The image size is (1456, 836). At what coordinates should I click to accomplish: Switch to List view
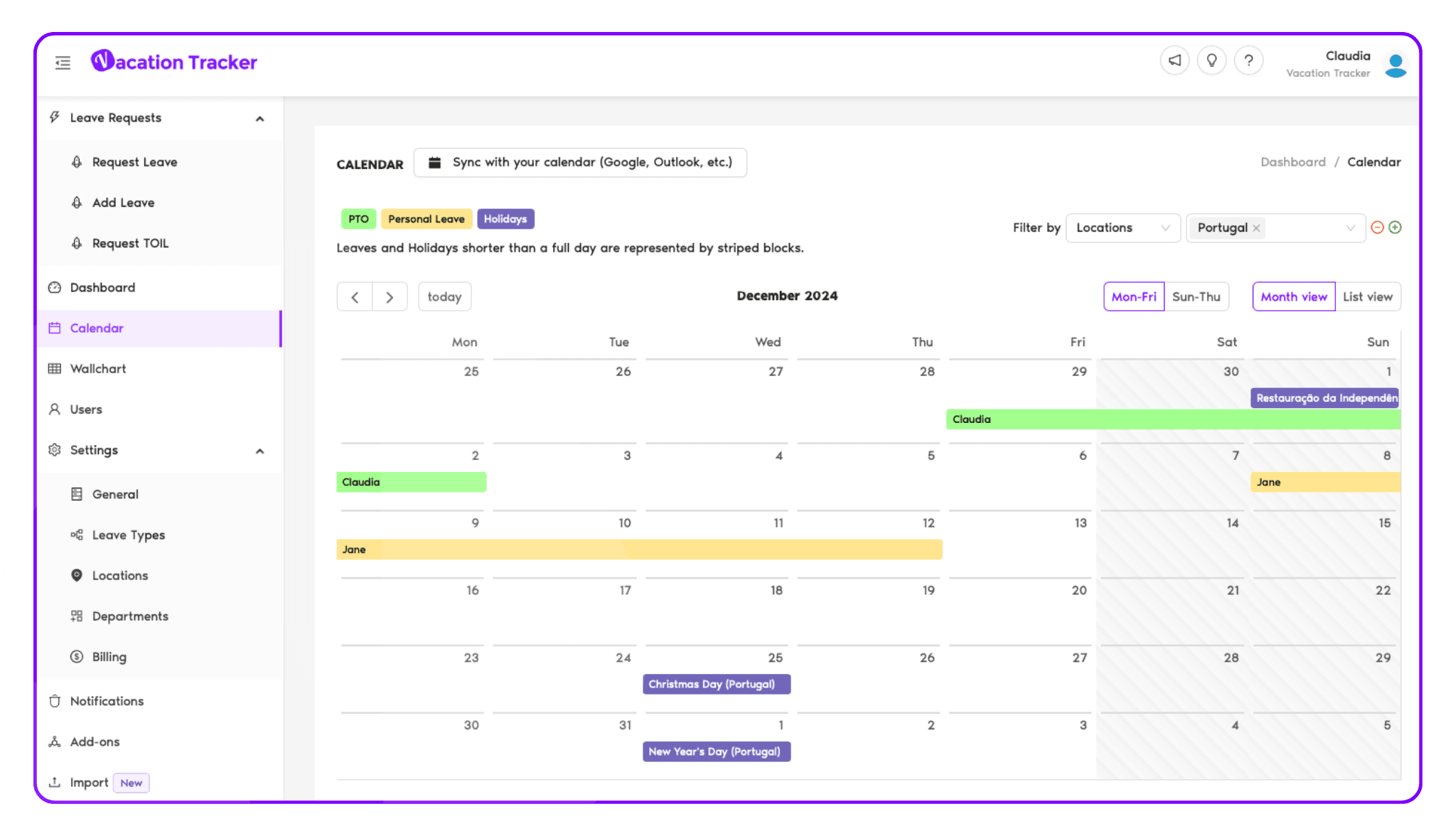[x=1367, y=296]
